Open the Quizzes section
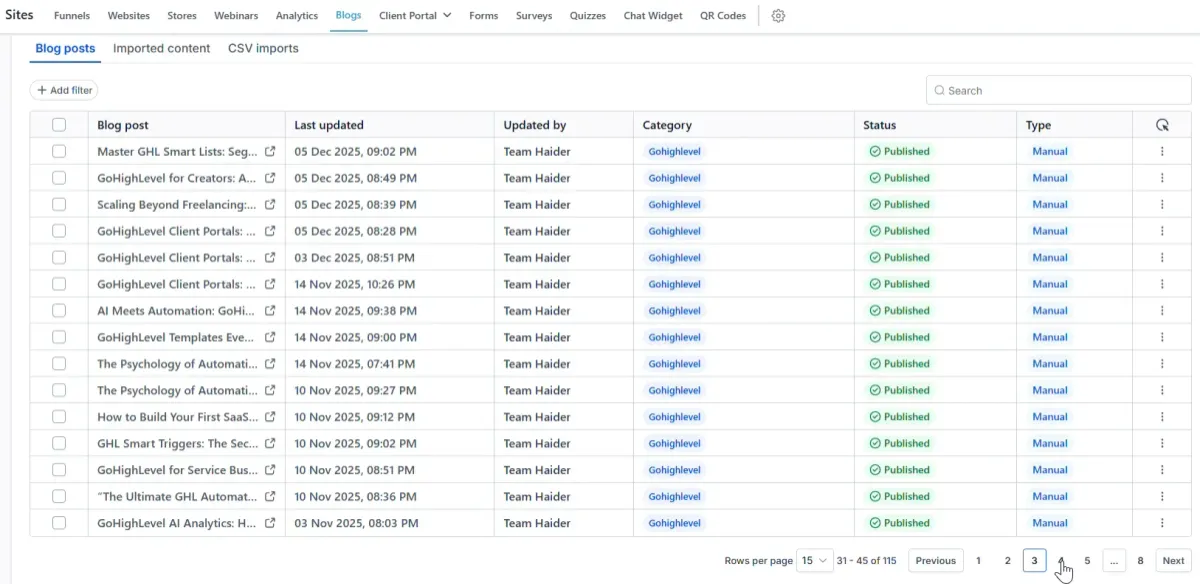This screenshot has height=584, width=1200. (x=588, y=16)
